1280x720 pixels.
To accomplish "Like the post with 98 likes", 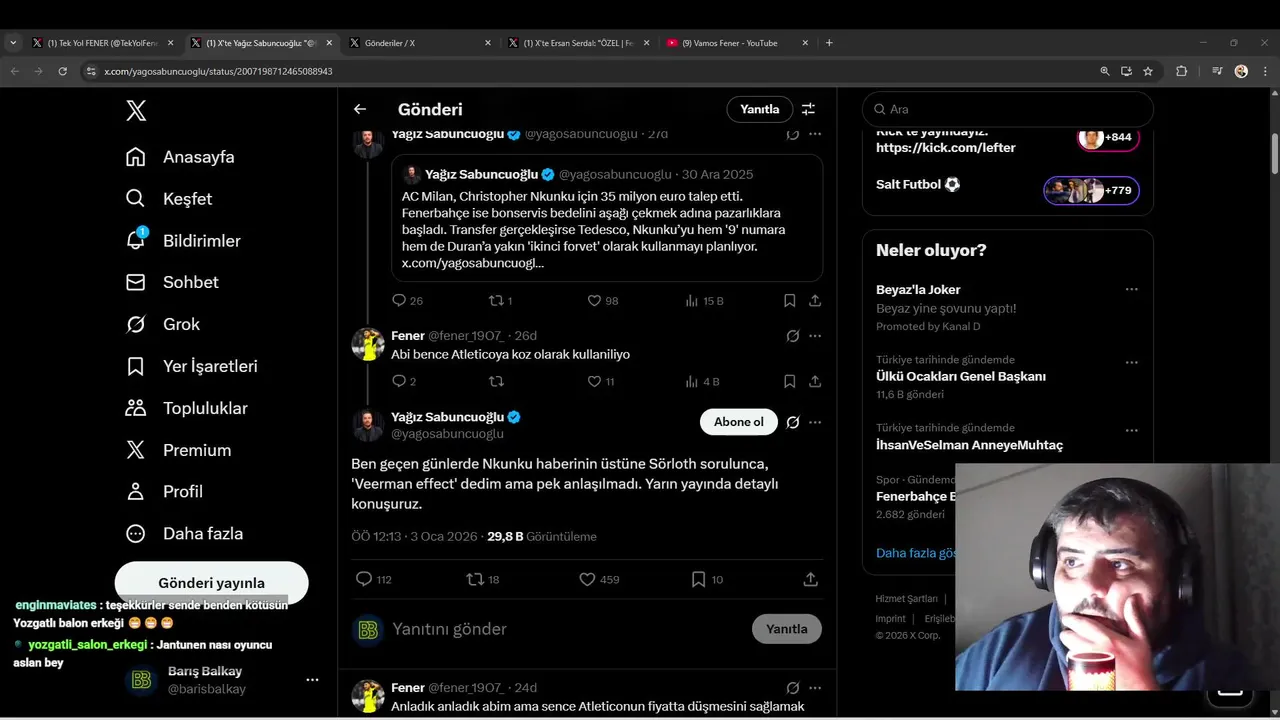I will pos(594,300).
